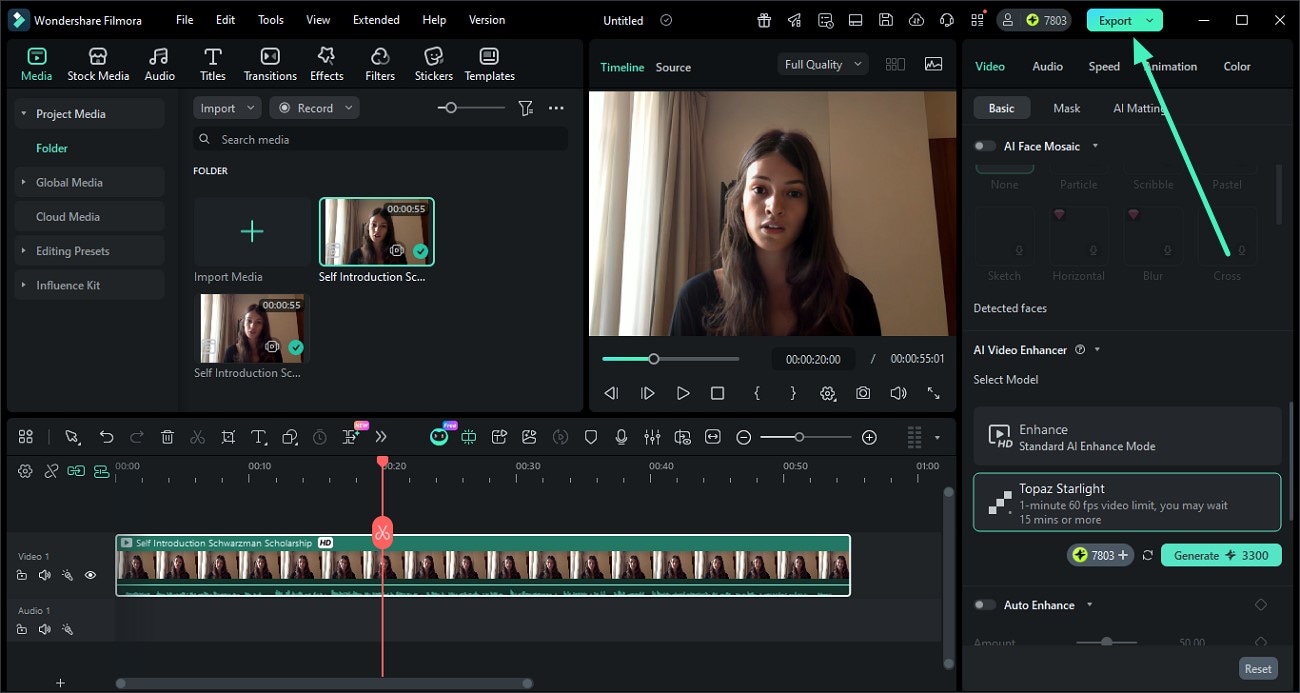
Task: Open the Stickers library
Action: coord(433,62)
